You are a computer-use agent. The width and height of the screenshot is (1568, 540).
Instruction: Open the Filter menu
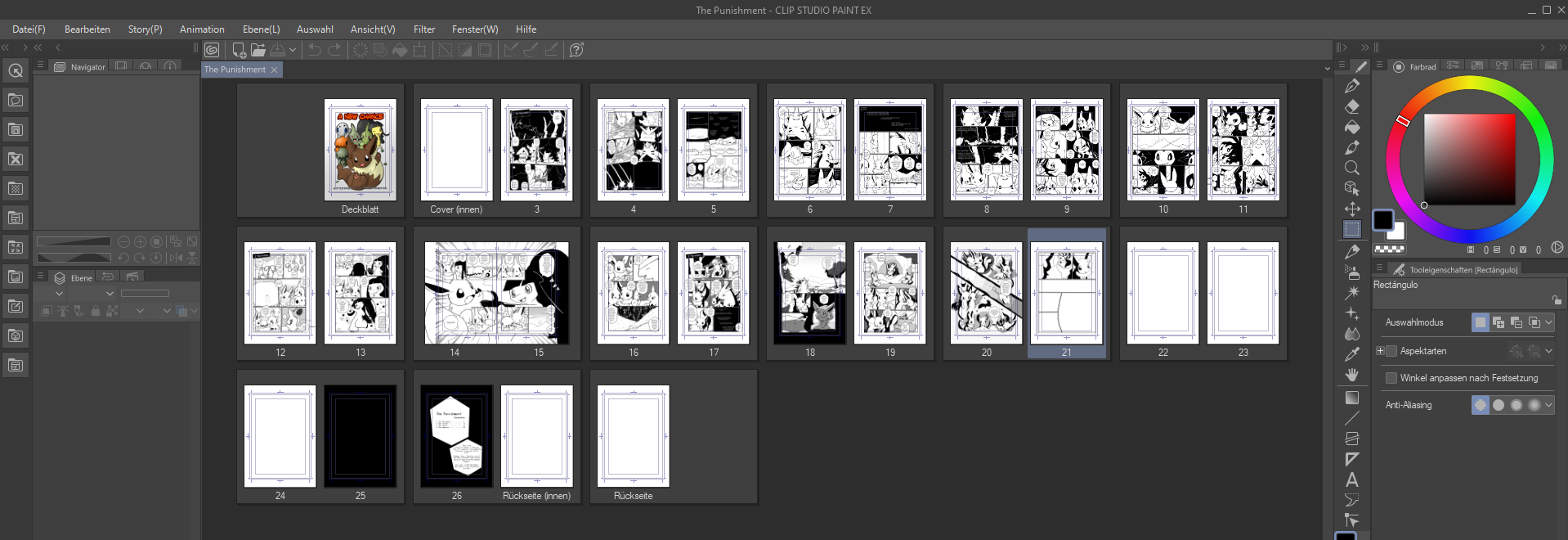point(424,29)
